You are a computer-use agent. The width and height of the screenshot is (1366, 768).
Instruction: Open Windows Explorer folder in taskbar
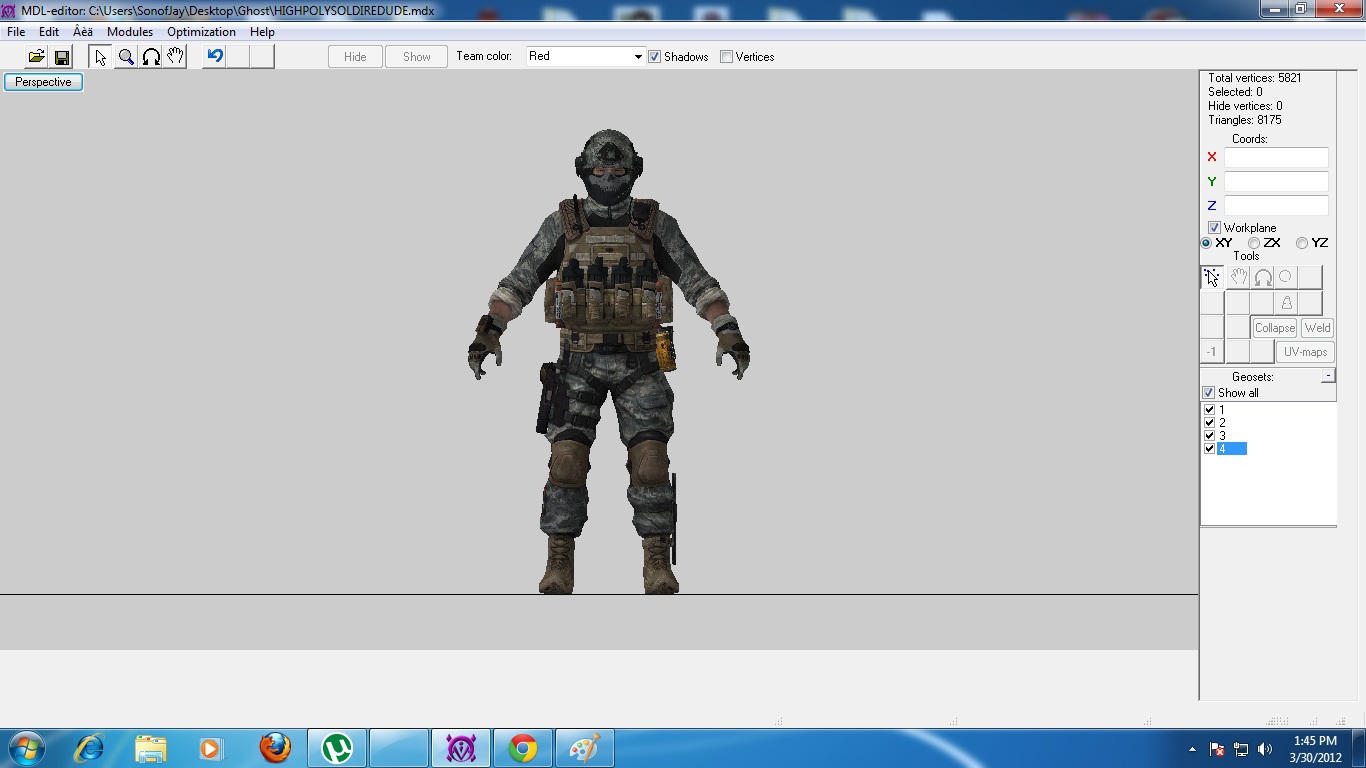coord(151,748)
